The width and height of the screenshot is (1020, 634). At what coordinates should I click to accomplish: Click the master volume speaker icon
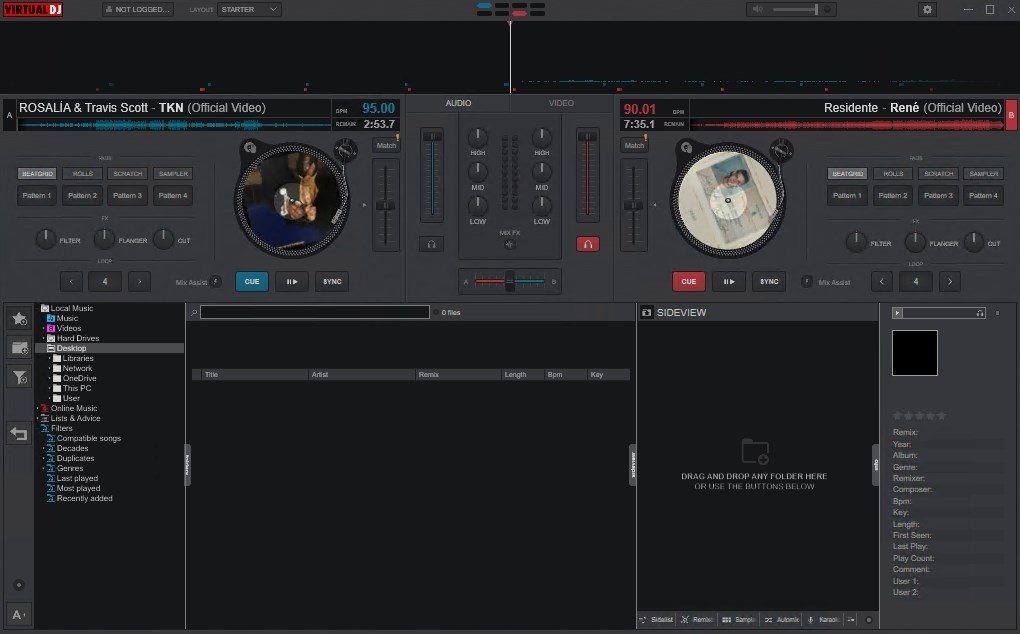[x=757, y=9]
